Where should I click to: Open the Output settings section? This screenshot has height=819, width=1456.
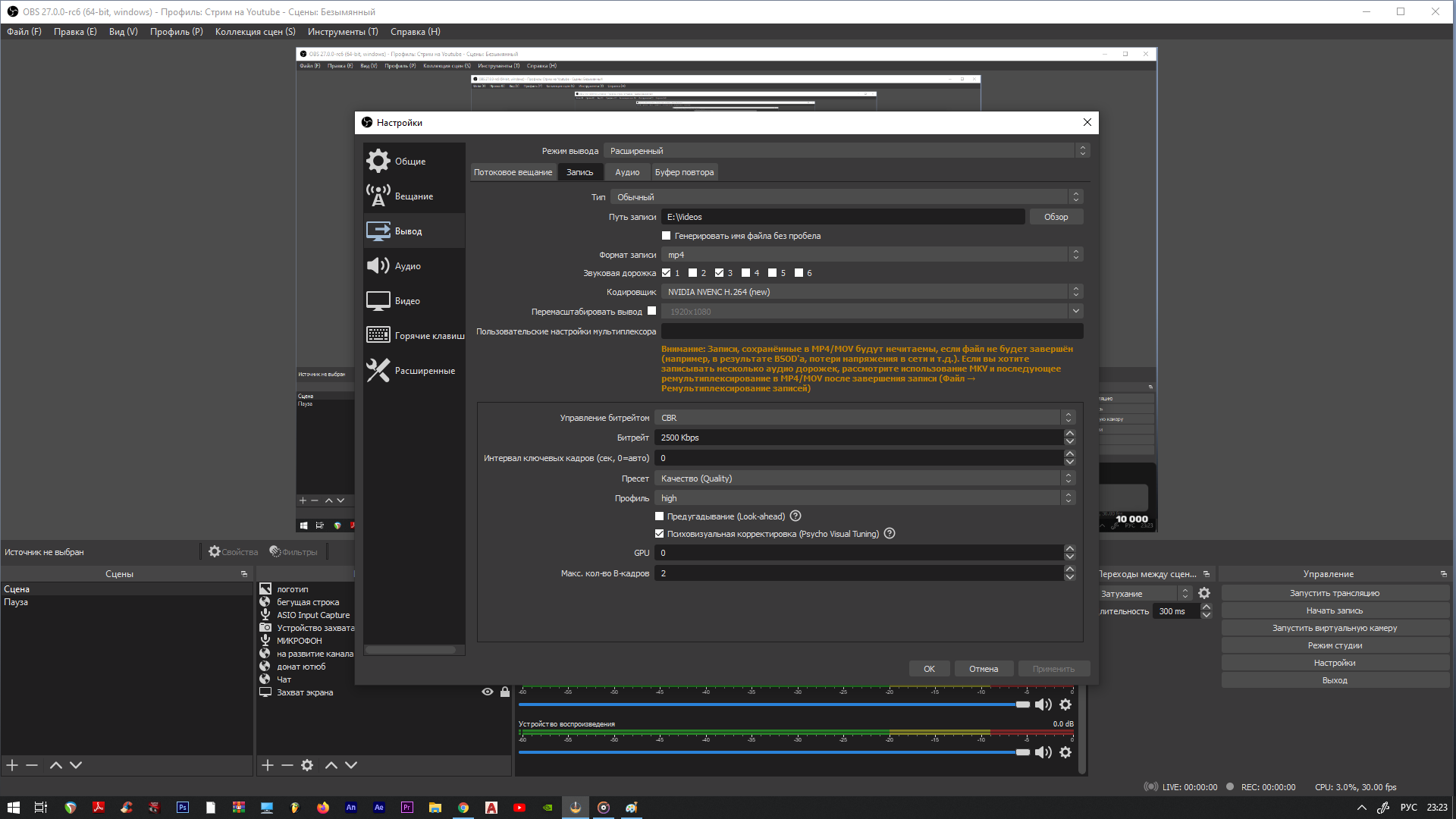point(408,231)
